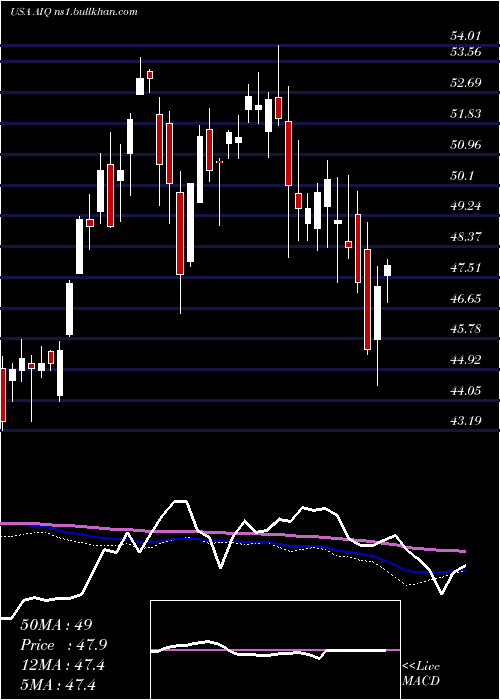The width and height of the screenshot is (500, 700).
Task: Click the USA AIQ ns1.bullkhan.com header text
Action: click(x=74, y=12)
